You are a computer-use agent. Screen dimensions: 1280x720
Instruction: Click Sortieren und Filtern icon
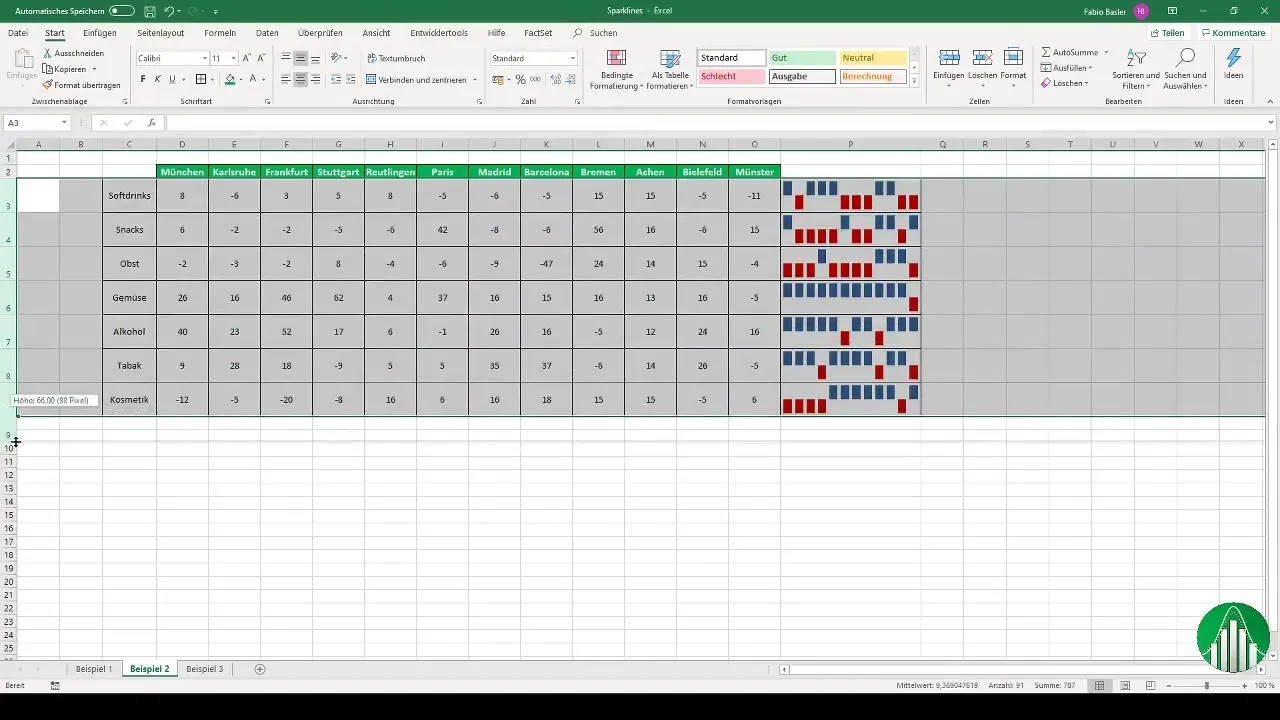1136,58
